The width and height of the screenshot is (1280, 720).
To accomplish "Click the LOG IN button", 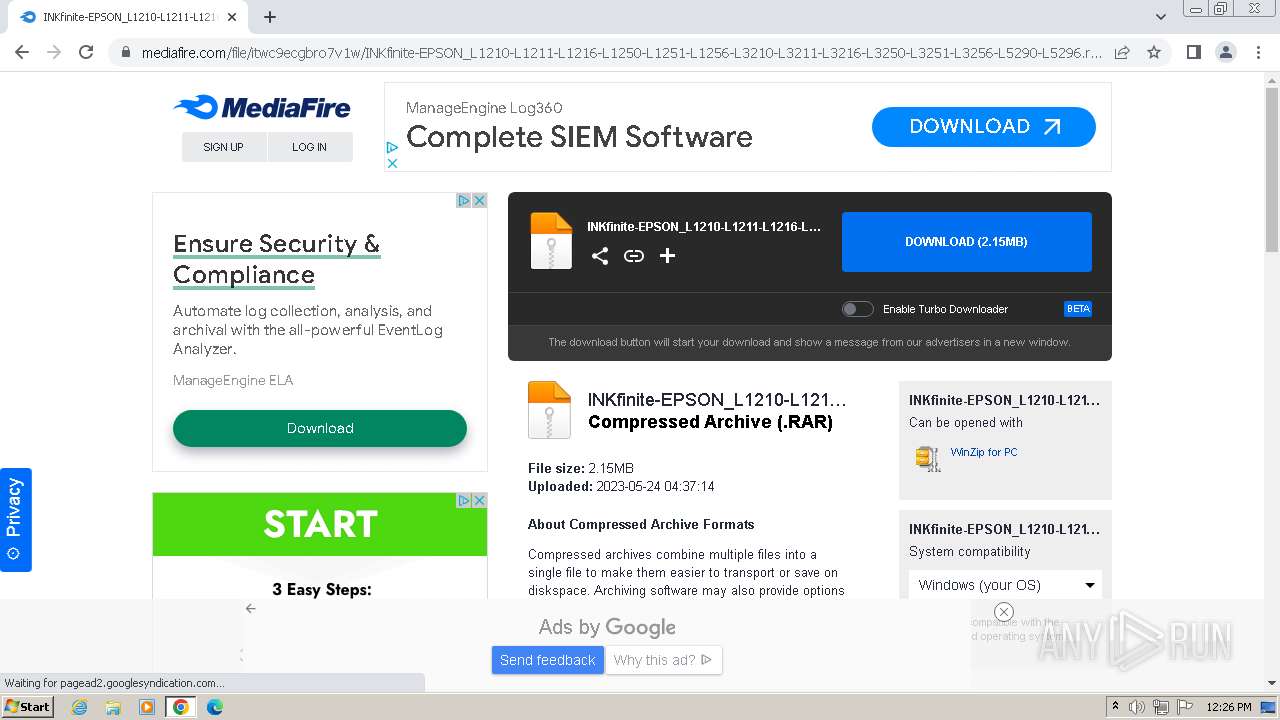I will (x=310, y=147).
